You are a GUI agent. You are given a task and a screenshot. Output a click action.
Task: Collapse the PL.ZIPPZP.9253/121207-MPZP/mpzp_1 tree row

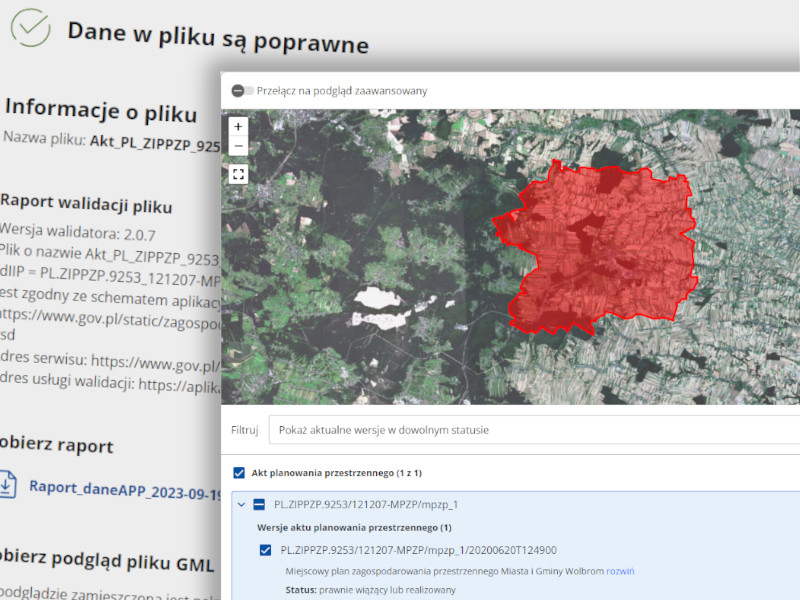(241, 505)
